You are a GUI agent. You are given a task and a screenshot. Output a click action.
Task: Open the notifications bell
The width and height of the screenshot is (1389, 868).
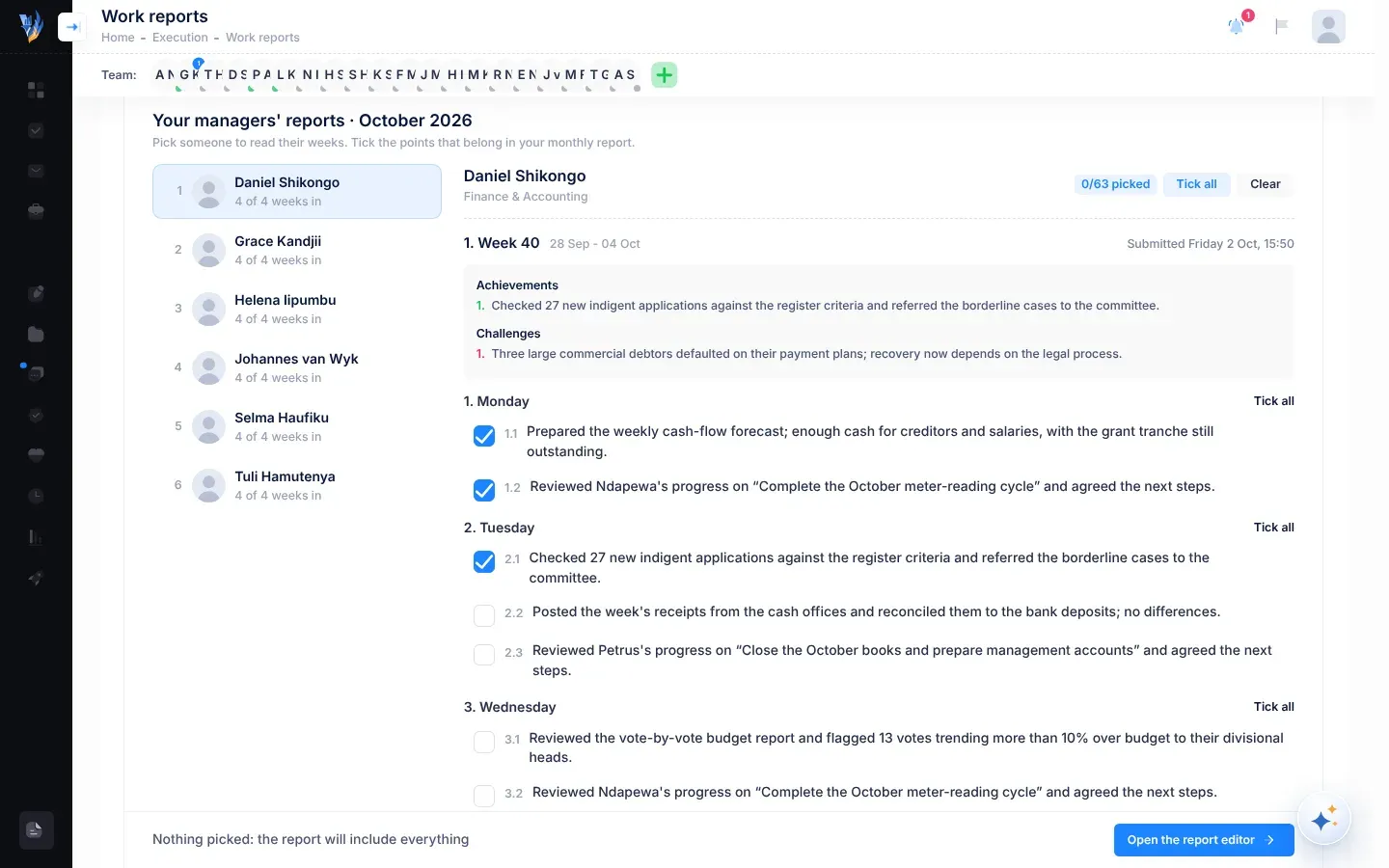1237,26
